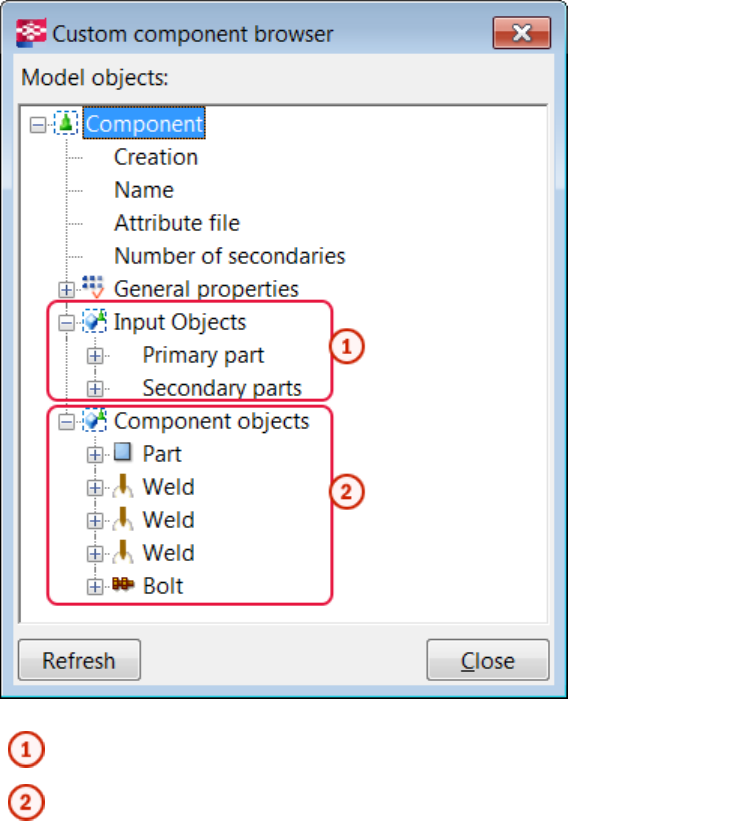Click the blue Part icon

coord(123,453)
